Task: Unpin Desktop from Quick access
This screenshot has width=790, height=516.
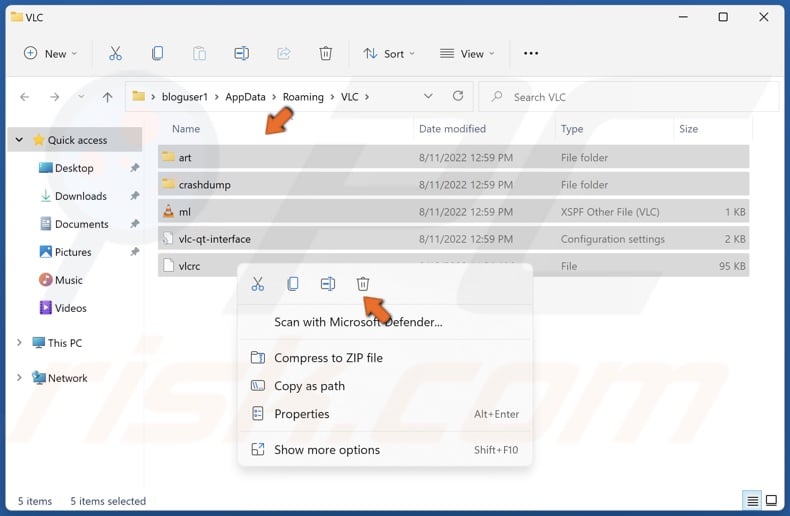Action: point(135,168)
